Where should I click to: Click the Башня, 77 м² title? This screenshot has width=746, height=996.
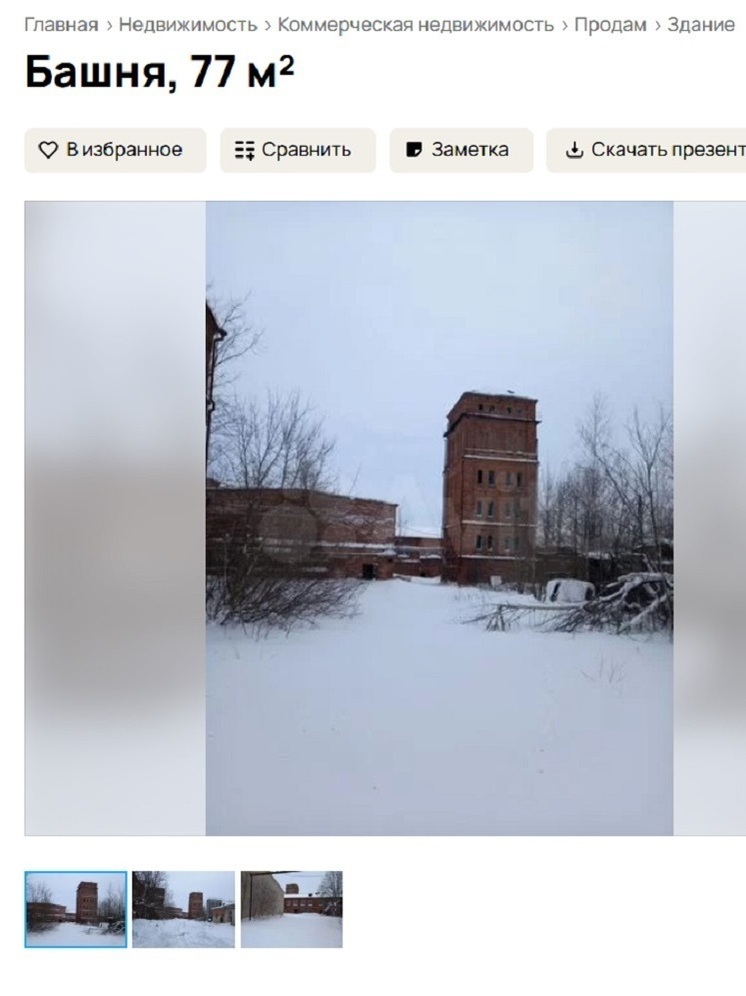tap(159, 72)
